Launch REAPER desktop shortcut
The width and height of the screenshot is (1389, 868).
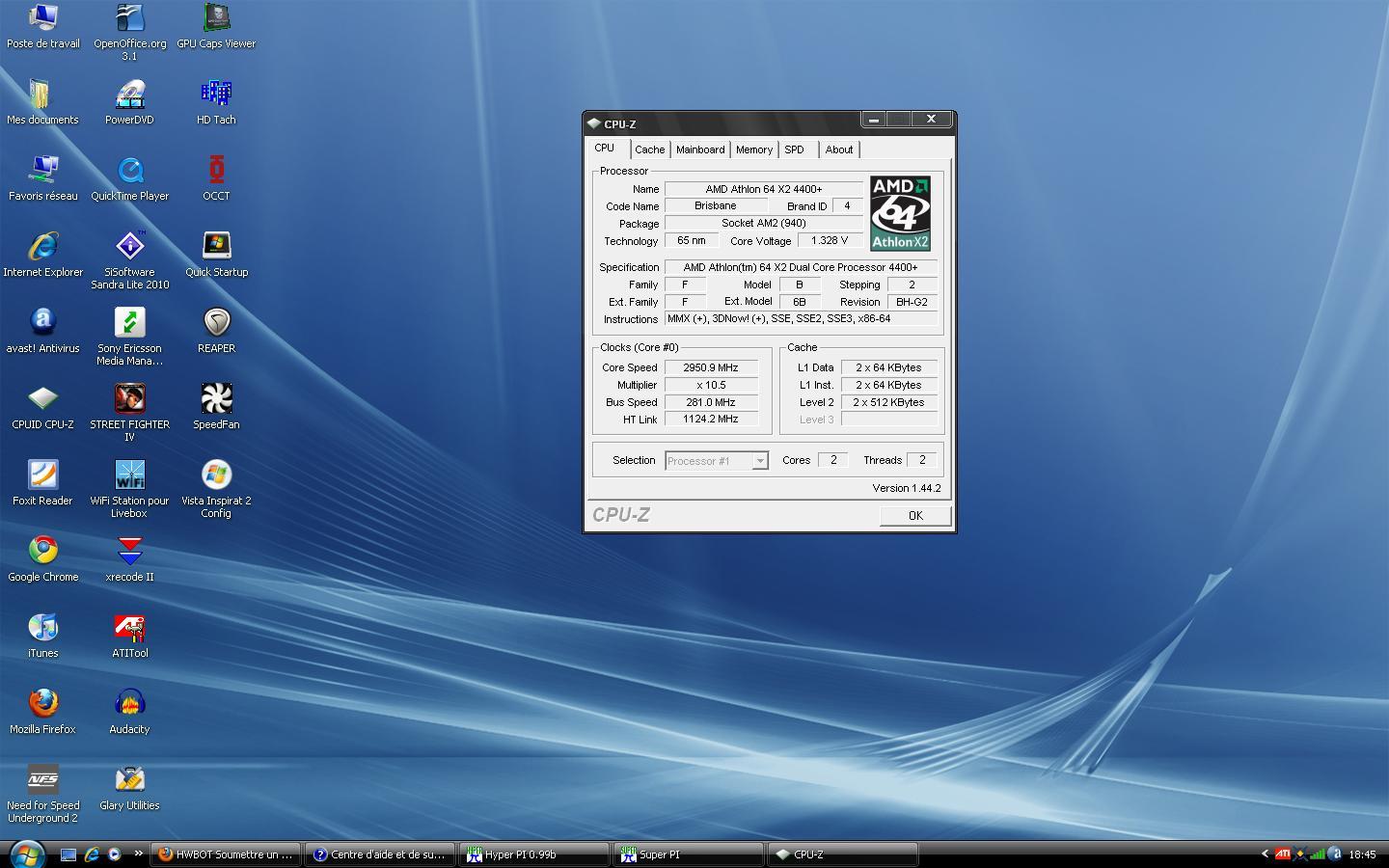coord(216,331)
